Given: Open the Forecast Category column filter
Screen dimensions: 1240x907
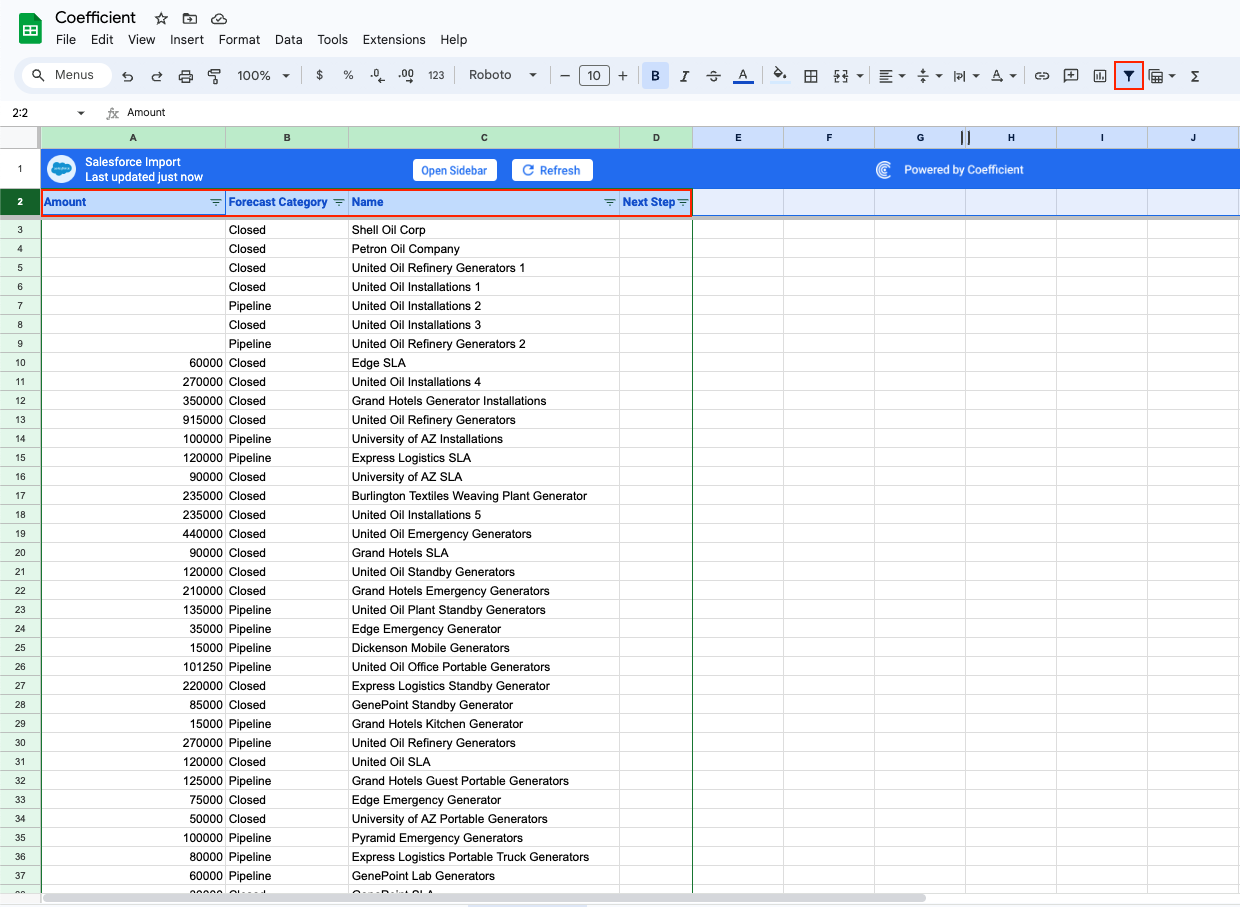Looking at the screenshot, I should pos(339,202).
